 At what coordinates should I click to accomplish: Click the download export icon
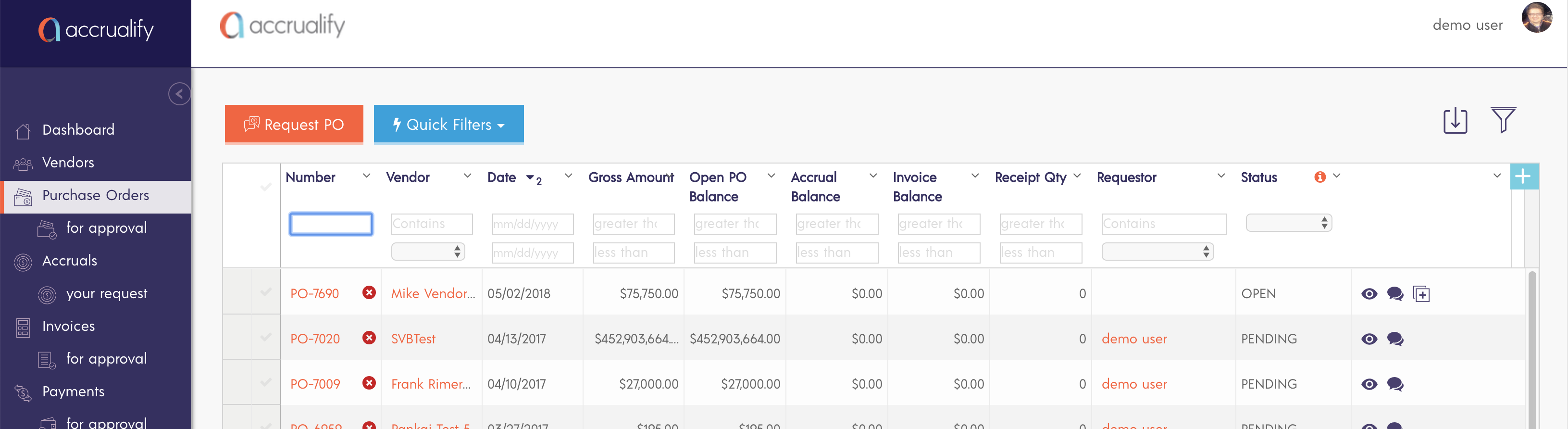coord(1455,121)
